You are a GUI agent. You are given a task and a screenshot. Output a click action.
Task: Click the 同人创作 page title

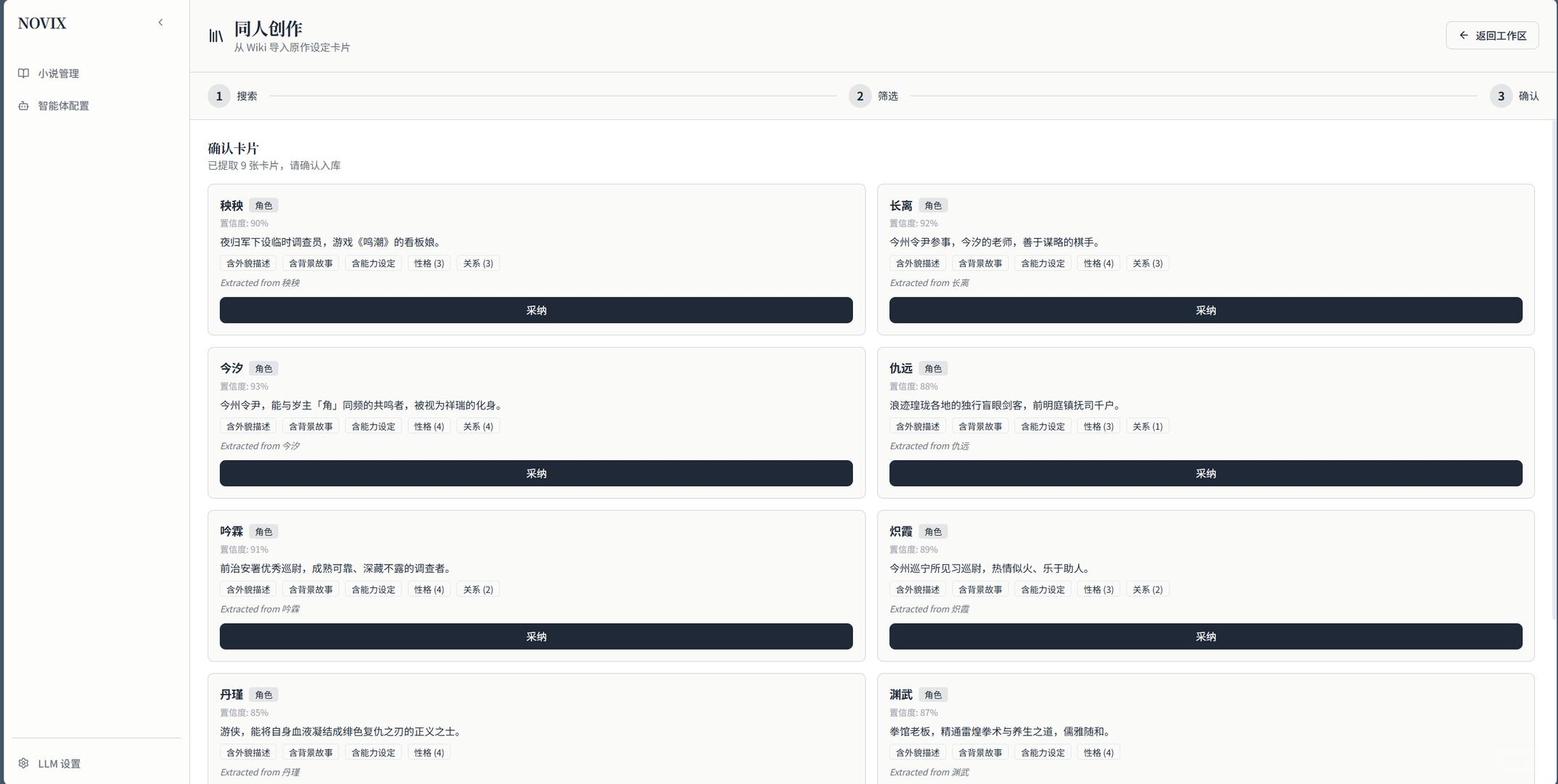pos(268,28)
